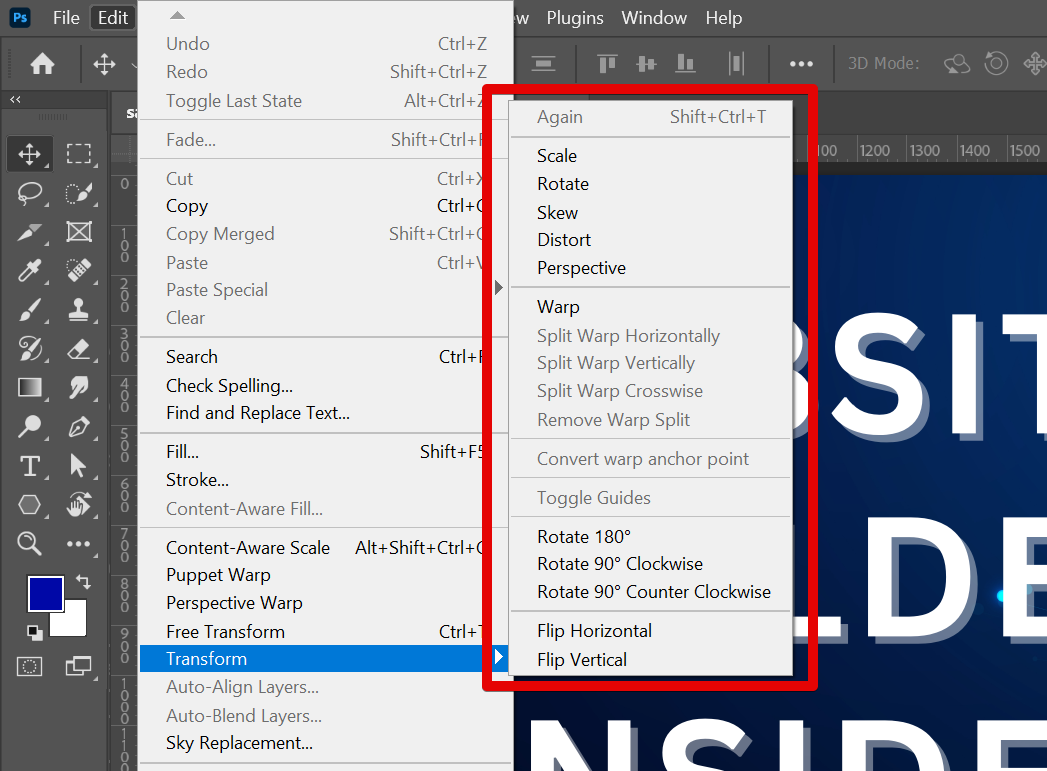Swap foreground and background colors

(x=82, y=580)
